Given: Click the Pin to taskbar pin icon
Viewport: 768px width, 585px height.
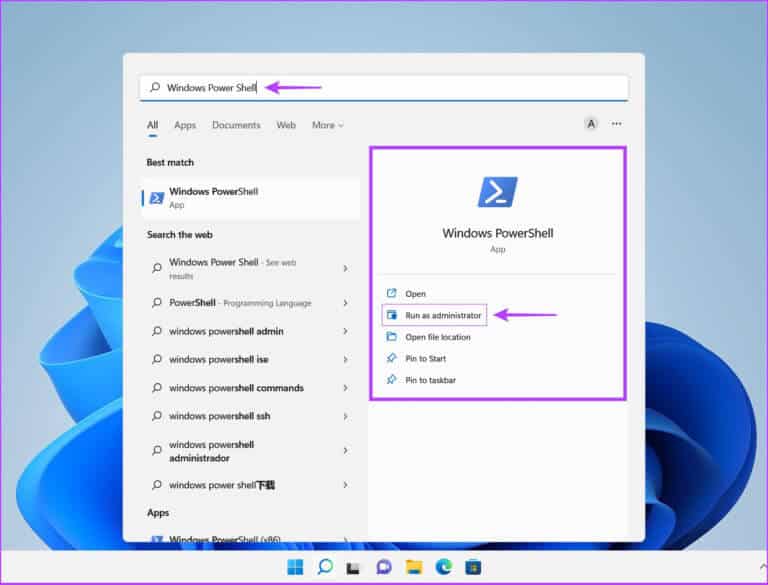Looking at the screenshot, I should click(391, 379).
